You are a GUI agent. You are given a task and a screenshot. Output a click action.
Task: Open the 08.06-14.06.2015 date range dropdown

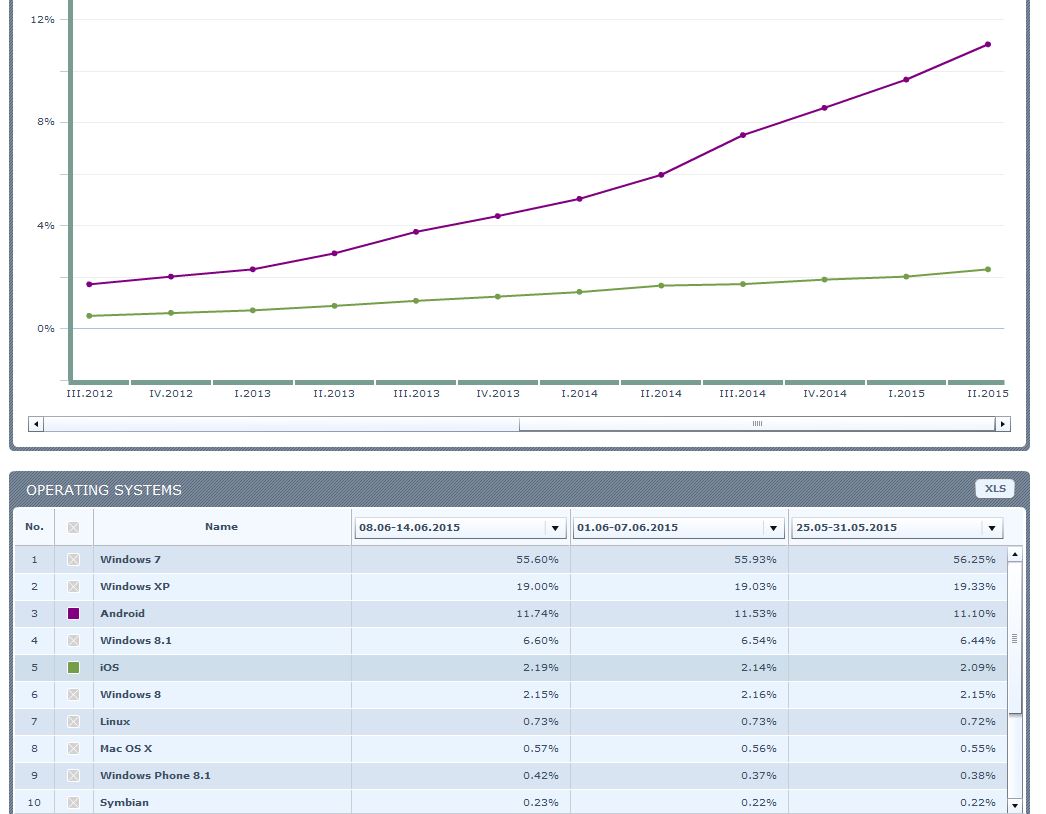click(x=553, y=527)
